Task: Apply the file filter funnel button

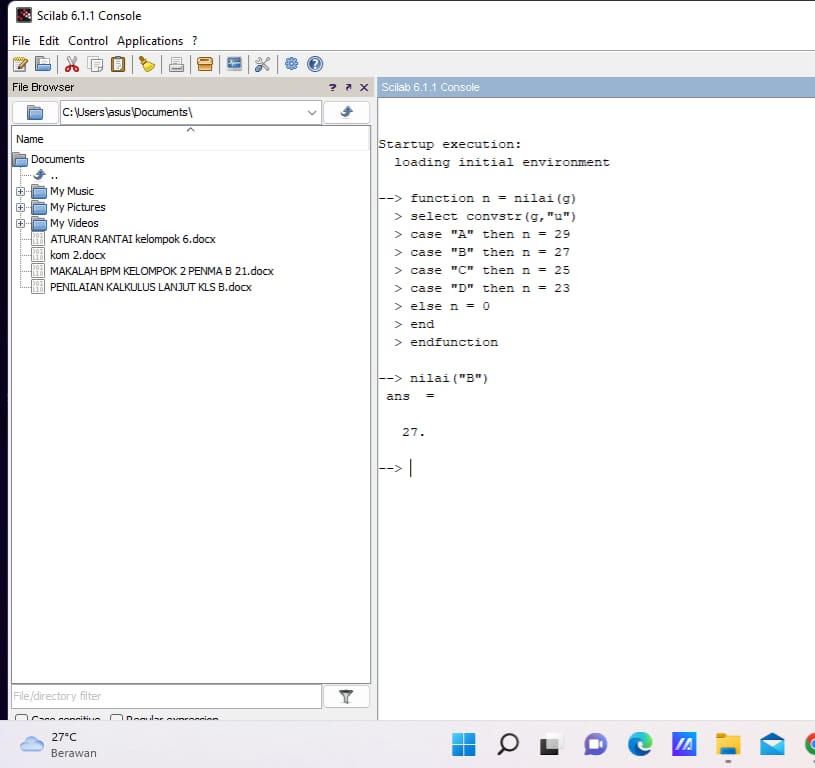Action: [x=346, y=696]
